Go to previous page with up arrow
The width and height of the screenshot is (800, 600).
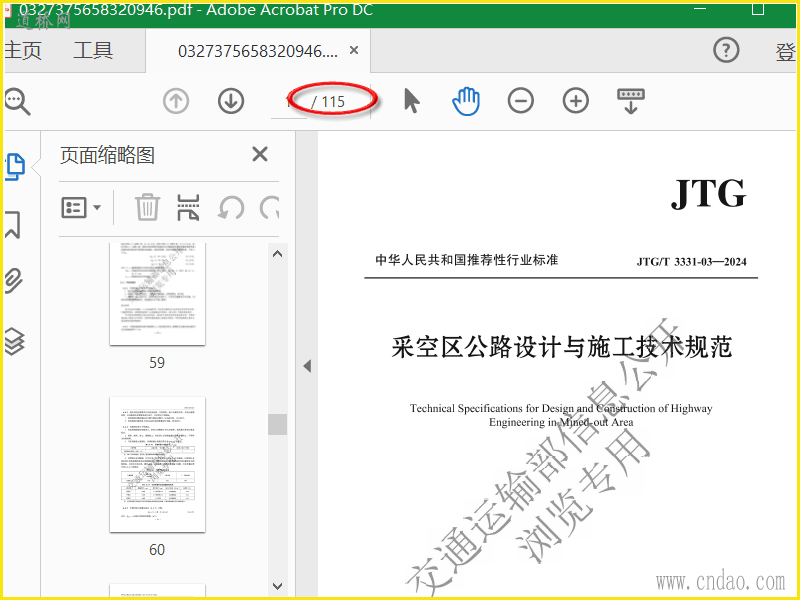click(176, 101)
